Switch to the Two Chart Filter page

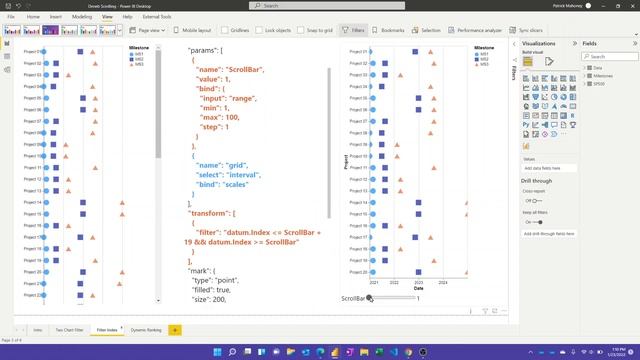[x=69, y=330]
